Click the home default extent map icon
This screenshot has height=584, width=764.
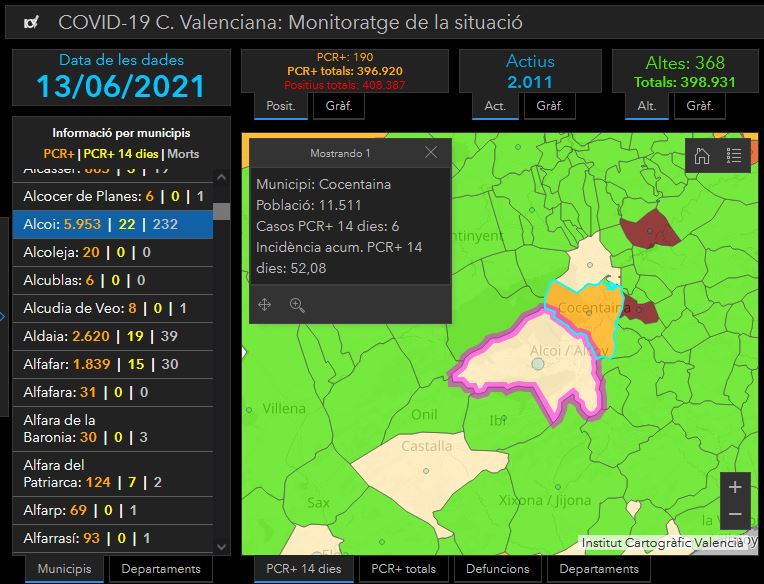702,156
